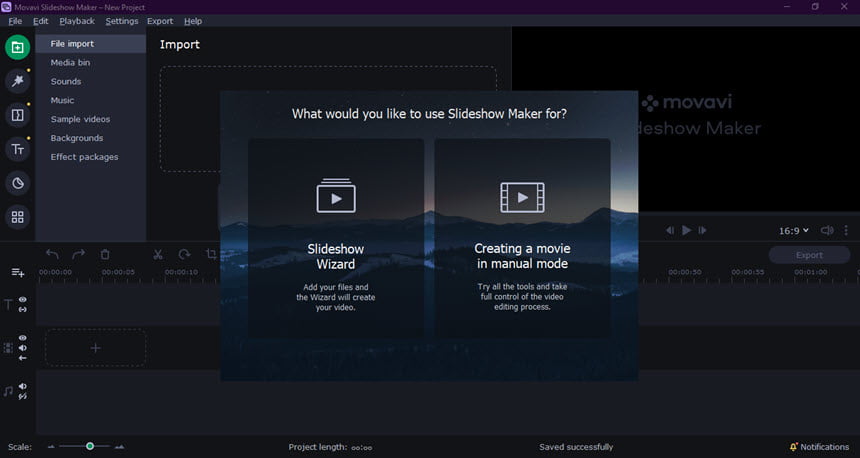
Task: Toggle video track visibility eye
Action: tap(22, 338)
